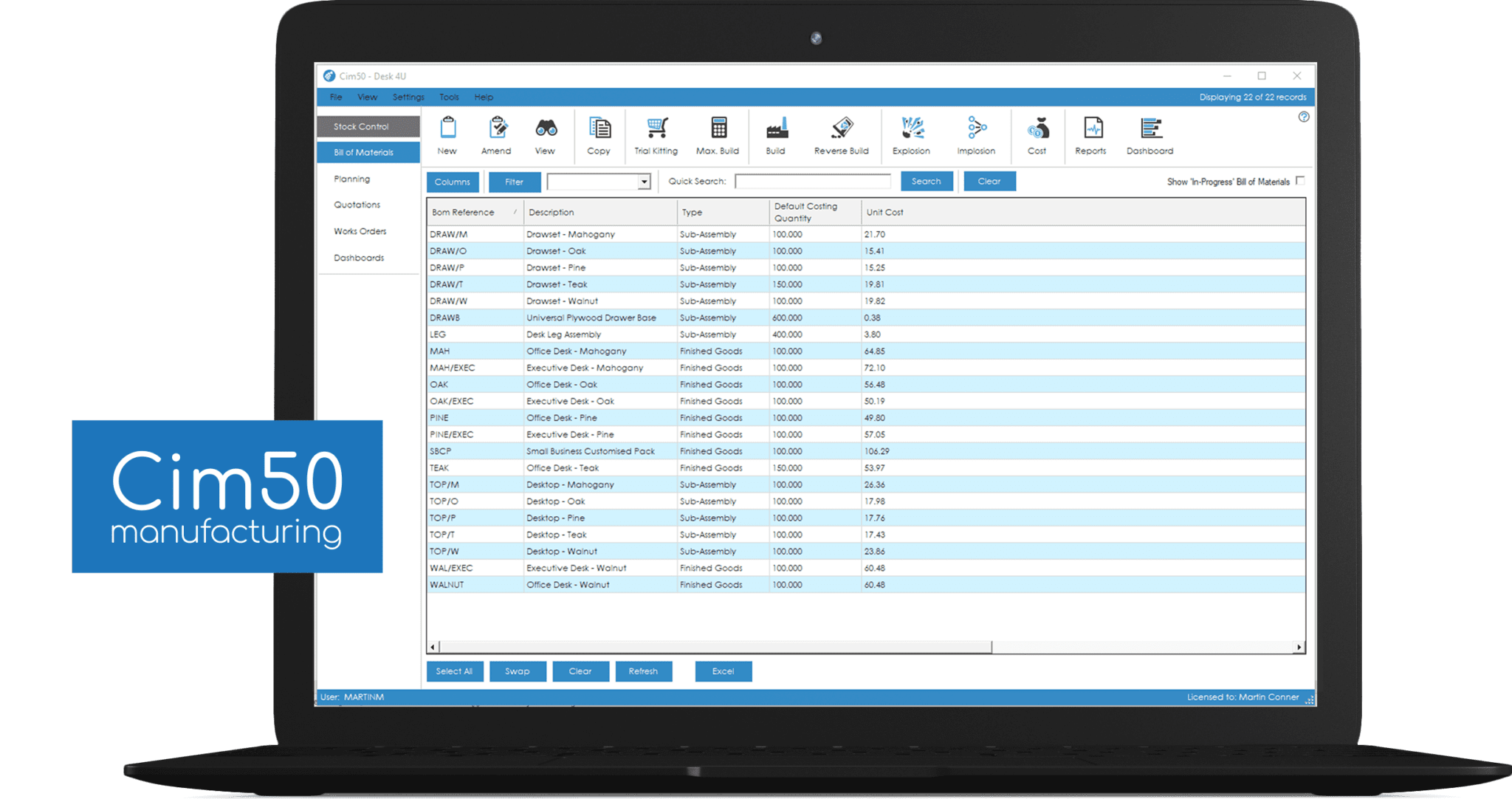
Task: Open the Explosion tool
Action: (910, 135)
